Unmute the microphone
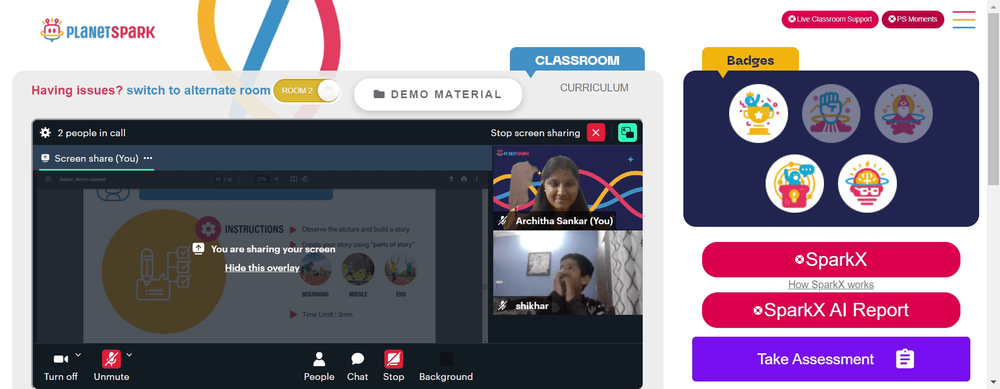 click(112, 367)
